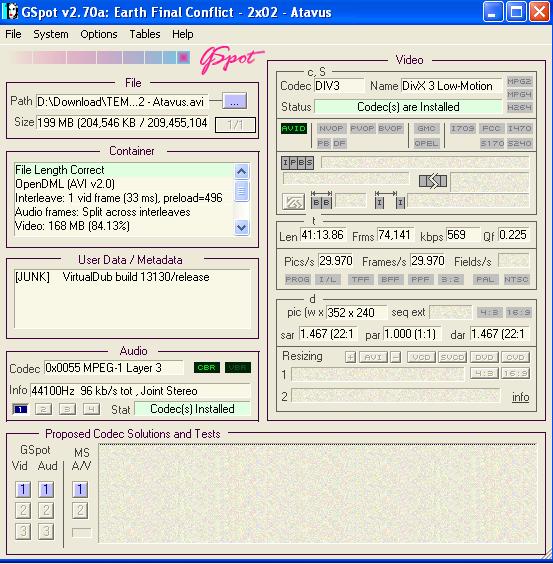Click the Codec DIV3 field
The height and width of the screenshot is (564, 553).
(x=339, y=86)
